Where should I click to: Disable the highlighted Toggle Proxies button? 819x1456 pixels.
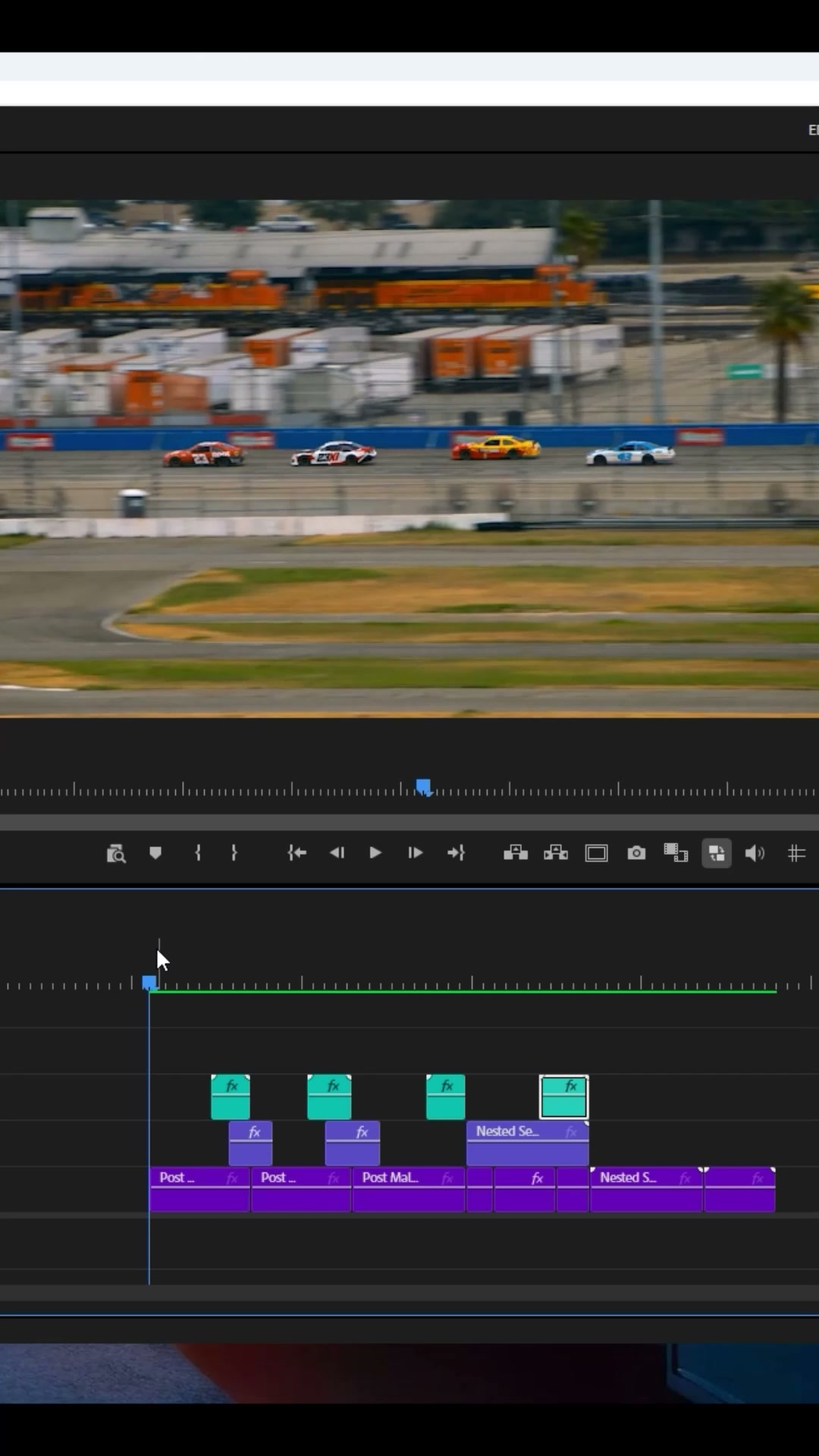717,854
